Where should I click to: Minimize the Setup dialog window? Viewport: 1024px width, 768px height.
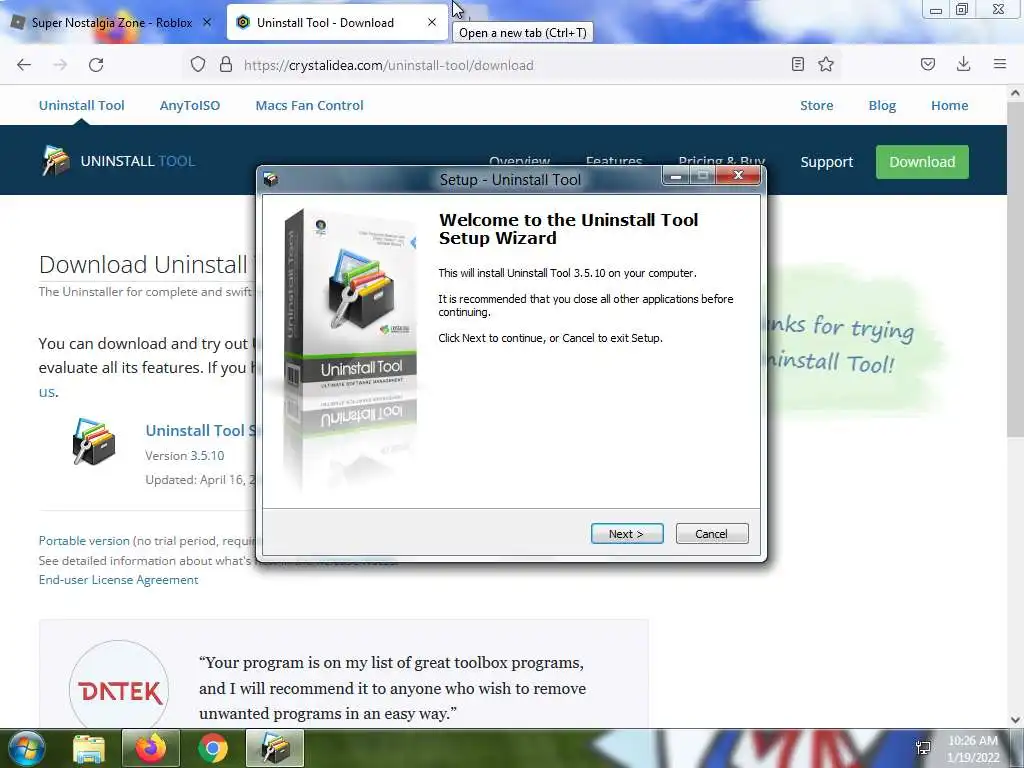click(x=676, y=176)
